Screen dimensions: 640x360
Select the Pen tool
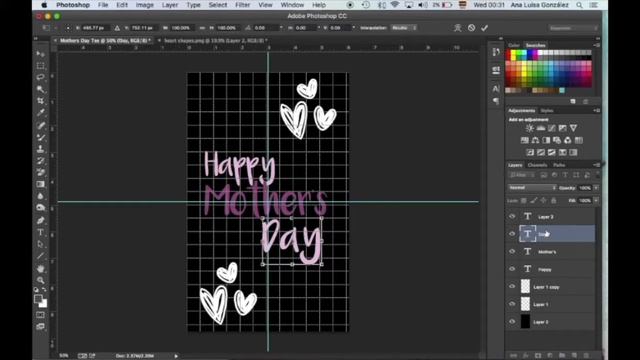[x=40, y=220]
